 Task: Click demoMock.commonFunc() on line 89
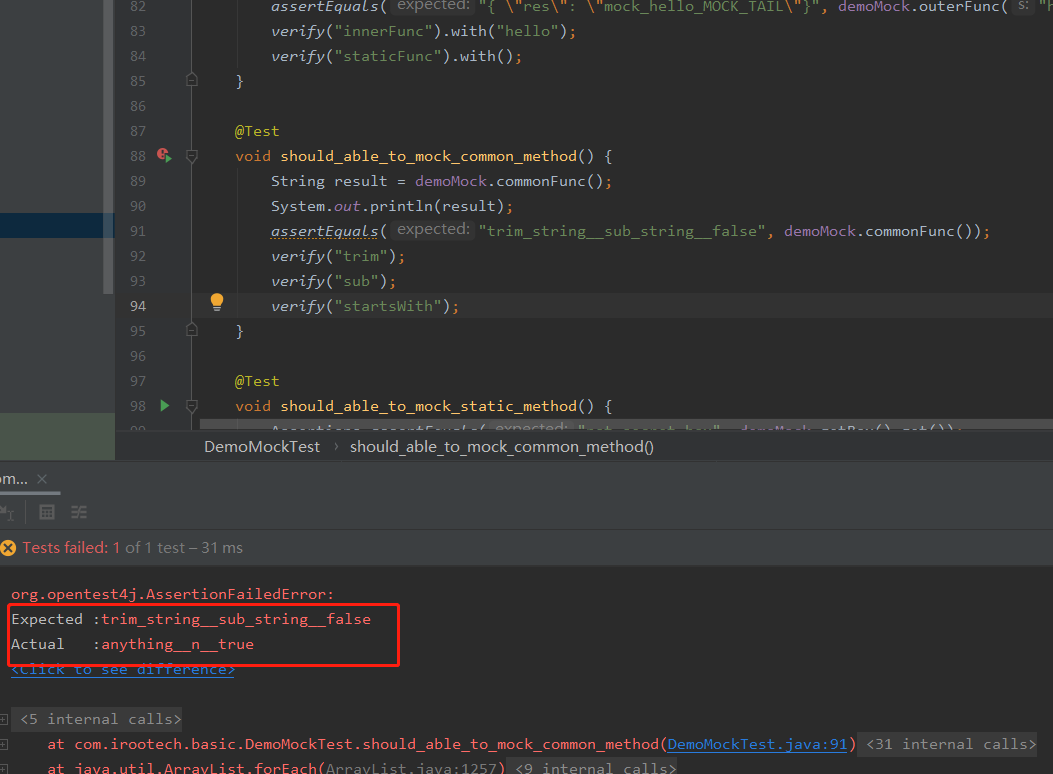[x=508, y=181]
